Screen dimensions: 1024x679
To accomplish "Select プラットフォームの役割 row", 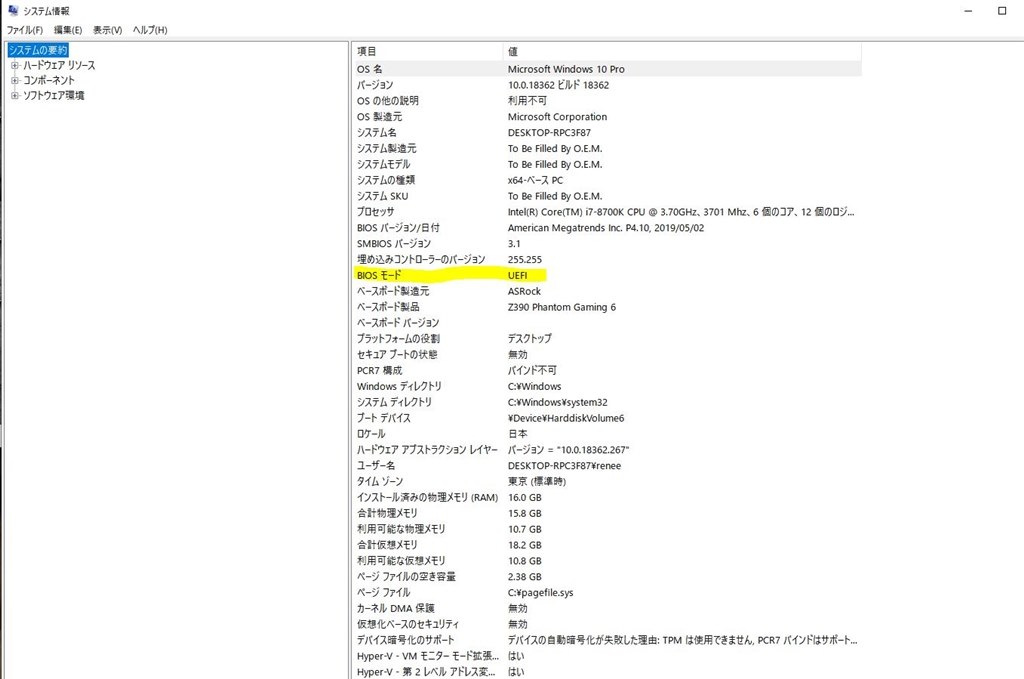I will point(607,338).
